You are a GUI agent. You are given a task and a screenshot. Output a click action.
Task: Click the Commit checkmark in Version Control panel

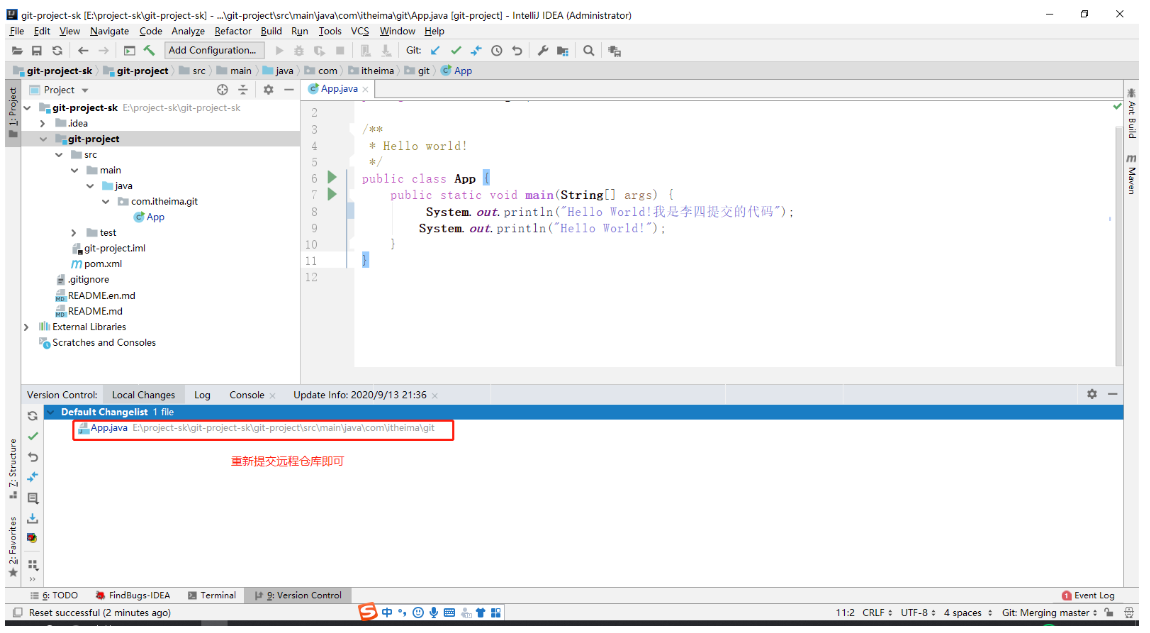coord(32,436)
